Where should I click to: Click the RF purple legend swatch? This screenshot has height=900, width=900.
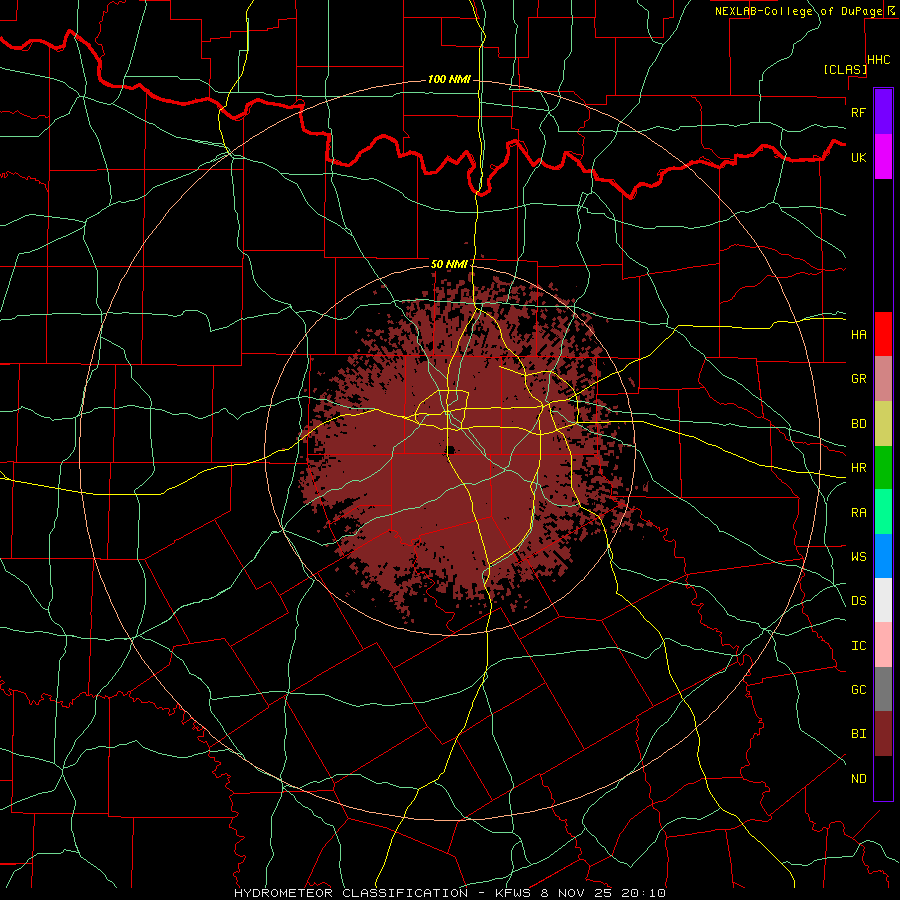[x=883, y=112]
